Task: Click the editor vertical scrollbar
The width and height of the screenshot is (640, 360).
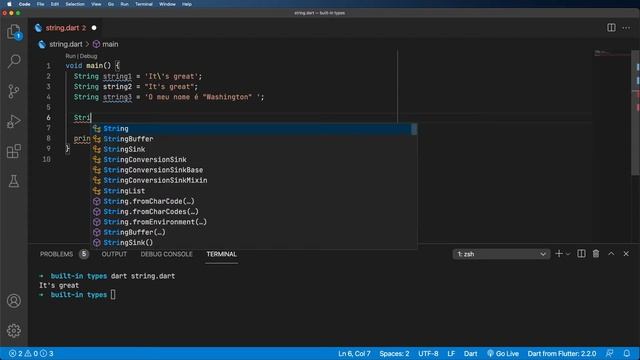Action: point(636,113)
